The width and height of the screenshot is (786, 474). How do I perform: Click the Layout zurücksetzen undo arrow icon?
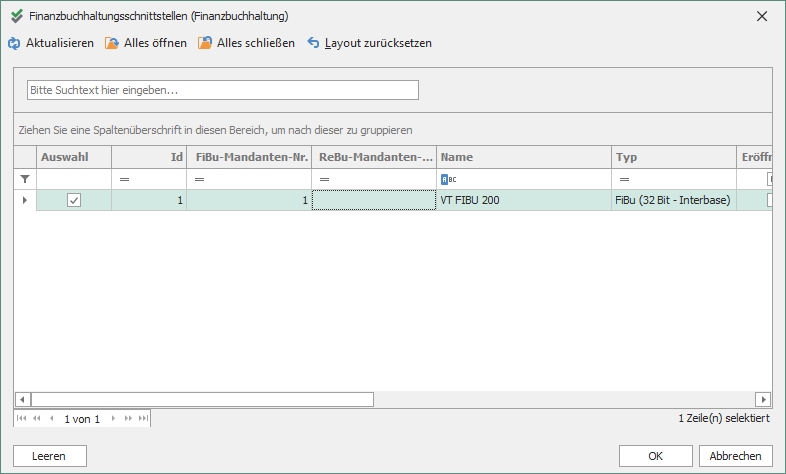tap(313, 43)
